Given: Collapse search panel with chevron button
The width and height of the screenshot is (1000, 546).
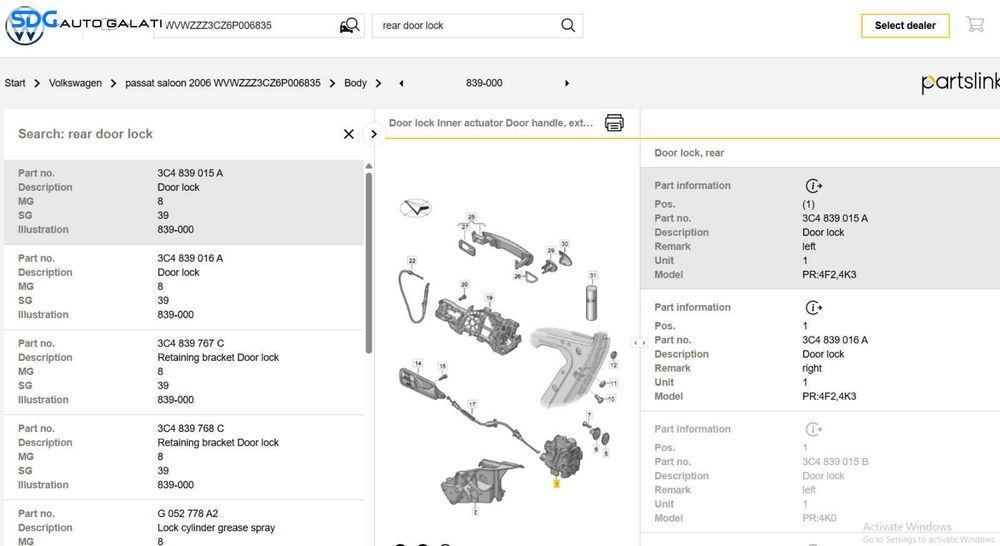Looking at the screenshot, I should (374, 134).
